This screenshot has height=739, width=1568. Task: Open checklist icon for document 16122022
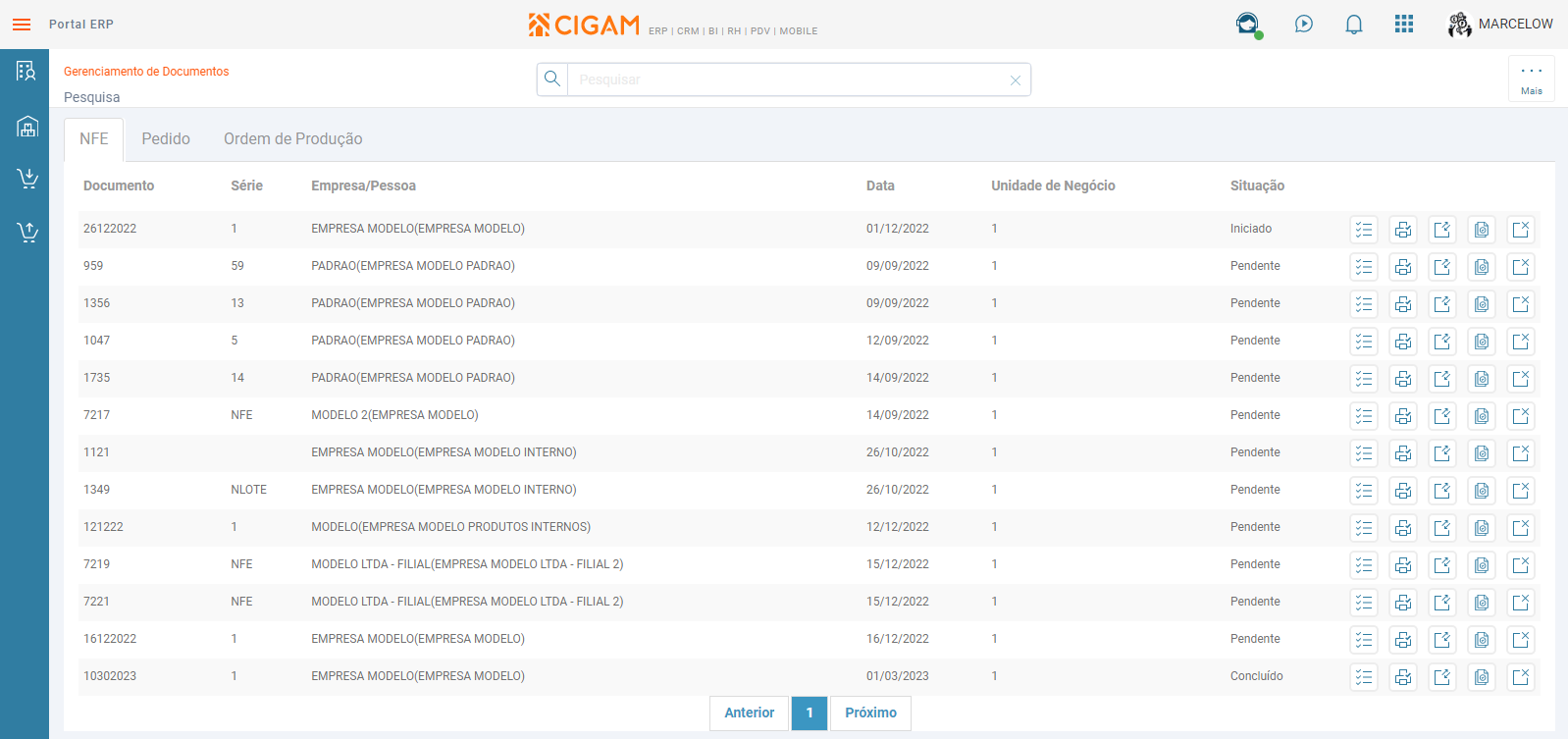(x=1364, y=640)
